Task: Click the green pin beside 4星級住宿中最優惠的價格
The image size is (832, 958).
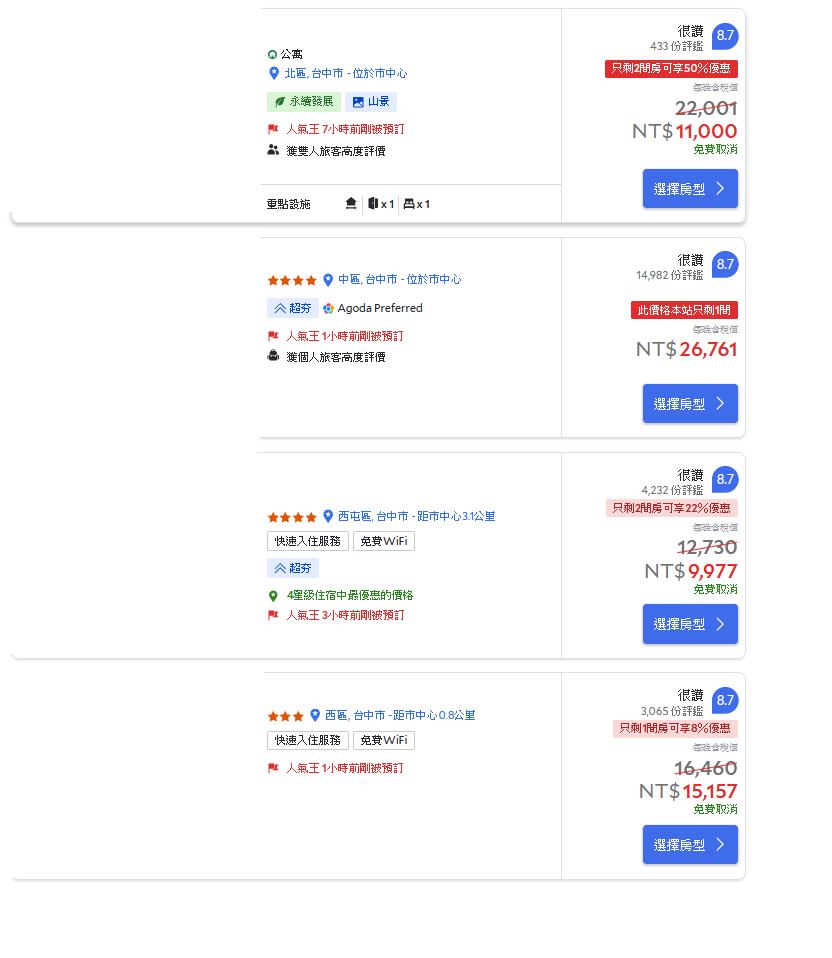Action: (x=273, y=596)
